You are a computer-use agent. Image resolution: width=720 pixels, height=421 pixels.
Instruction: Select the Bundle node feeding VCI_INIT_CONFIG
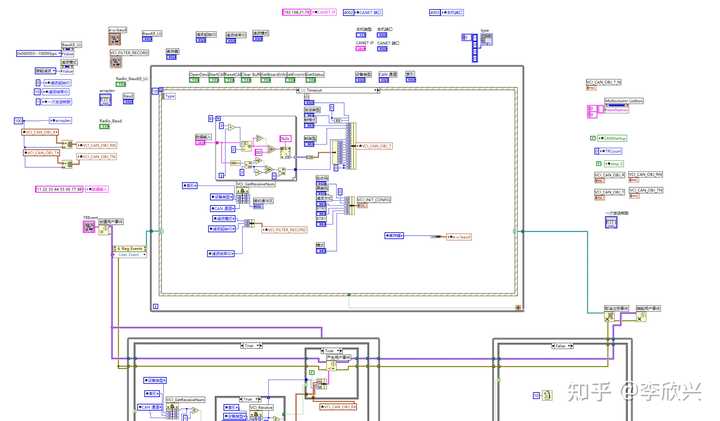click(x=350, y=205)
